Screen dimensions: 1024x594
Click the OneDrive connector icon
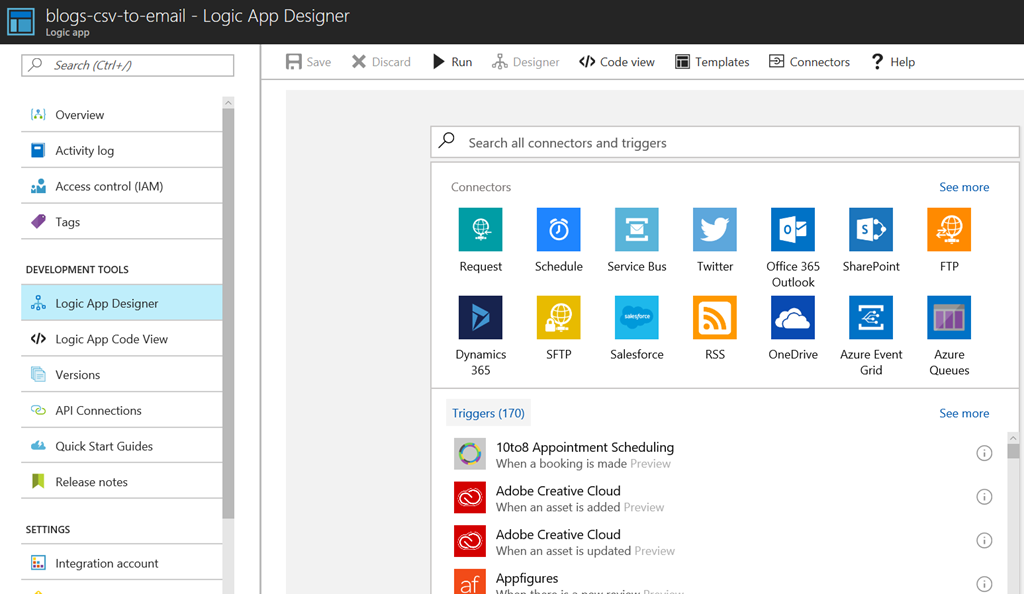click(792, 318)
